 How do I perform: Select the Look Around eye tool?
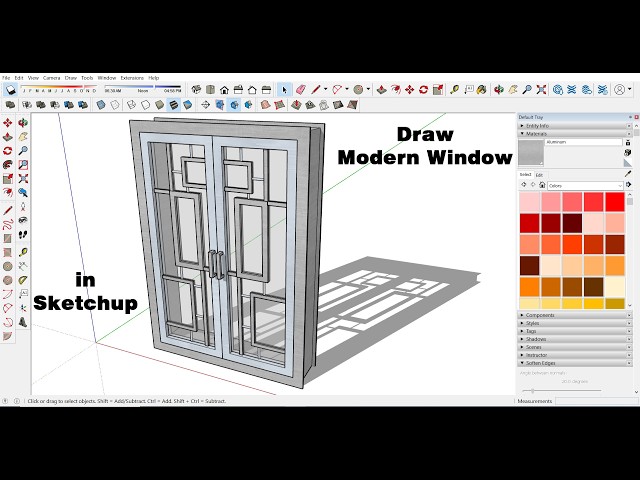click(23, 220)
